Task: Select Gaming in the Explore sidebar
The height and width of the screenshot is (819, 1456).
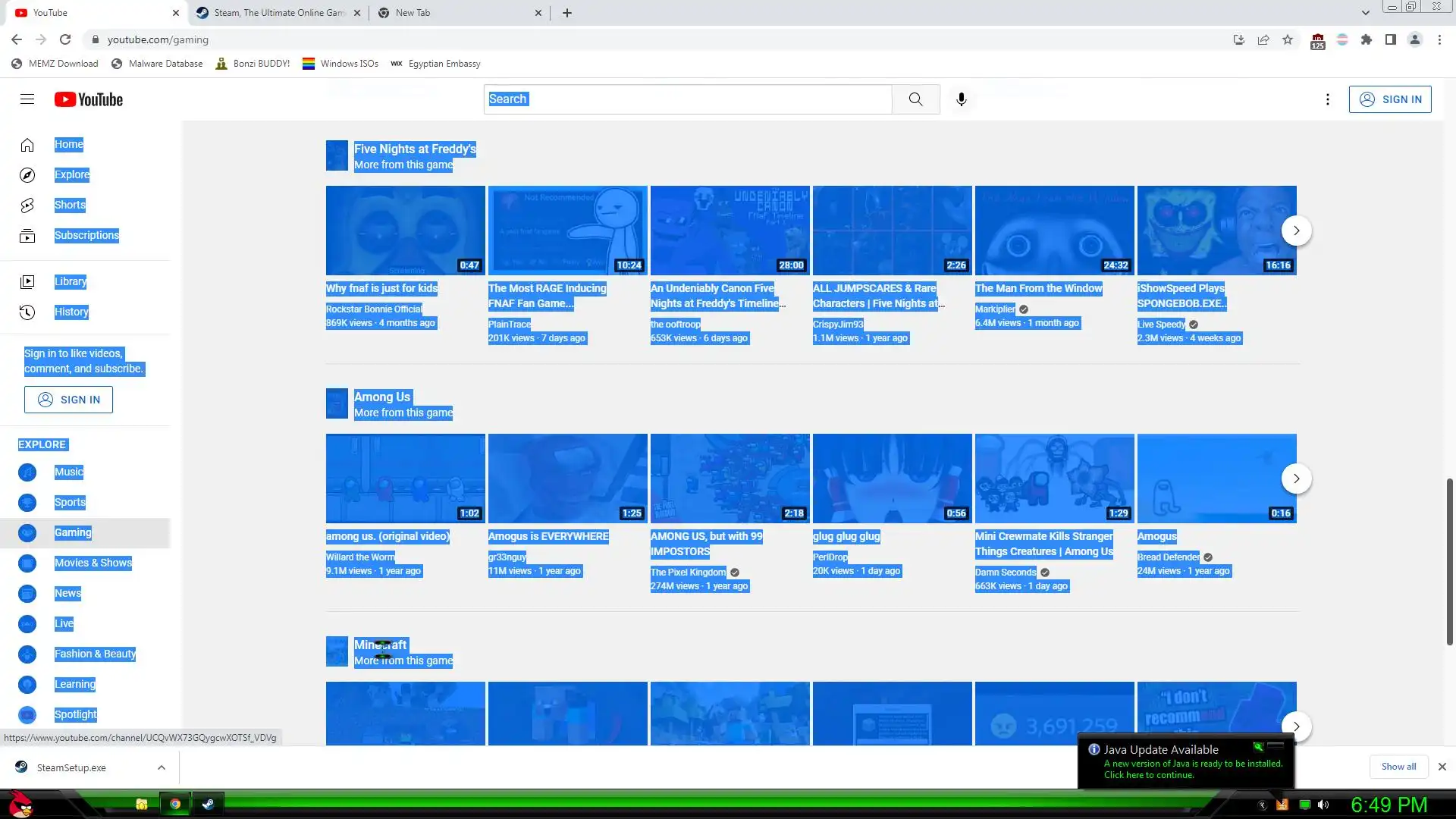Action: click(x=73, y=533)
